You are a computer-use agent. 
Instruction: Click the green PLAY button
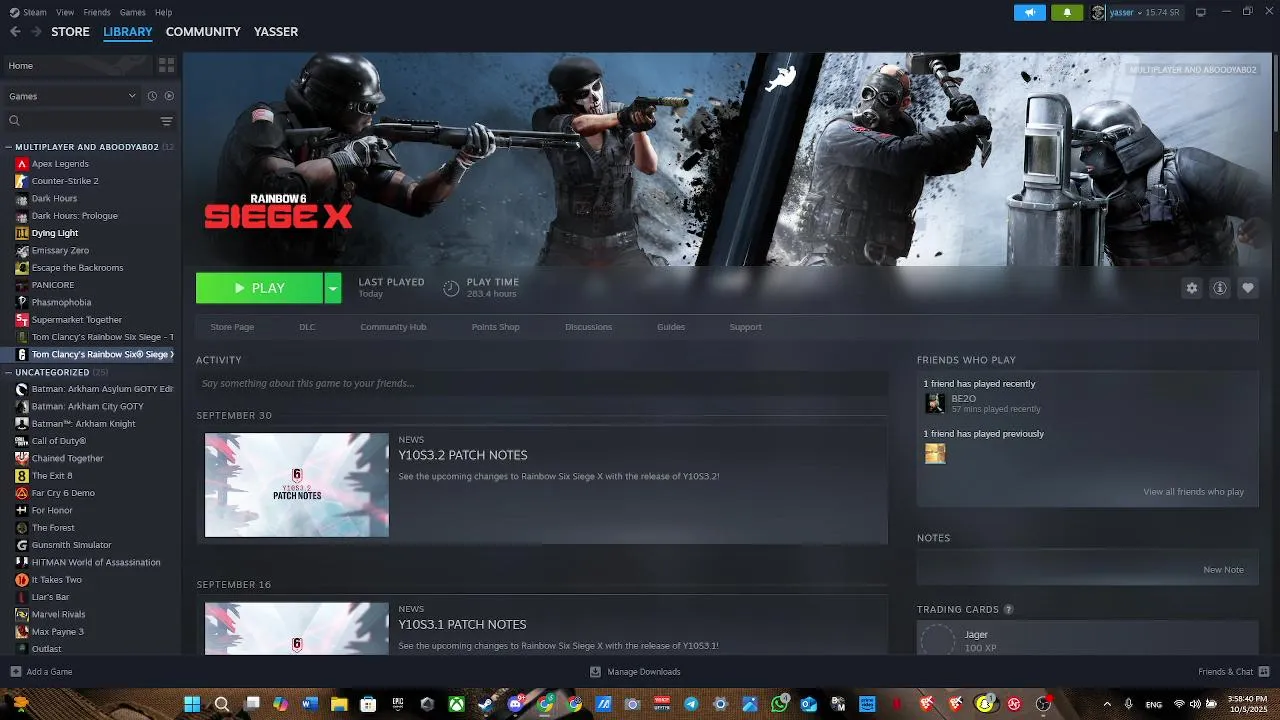[x=260, y=288]
